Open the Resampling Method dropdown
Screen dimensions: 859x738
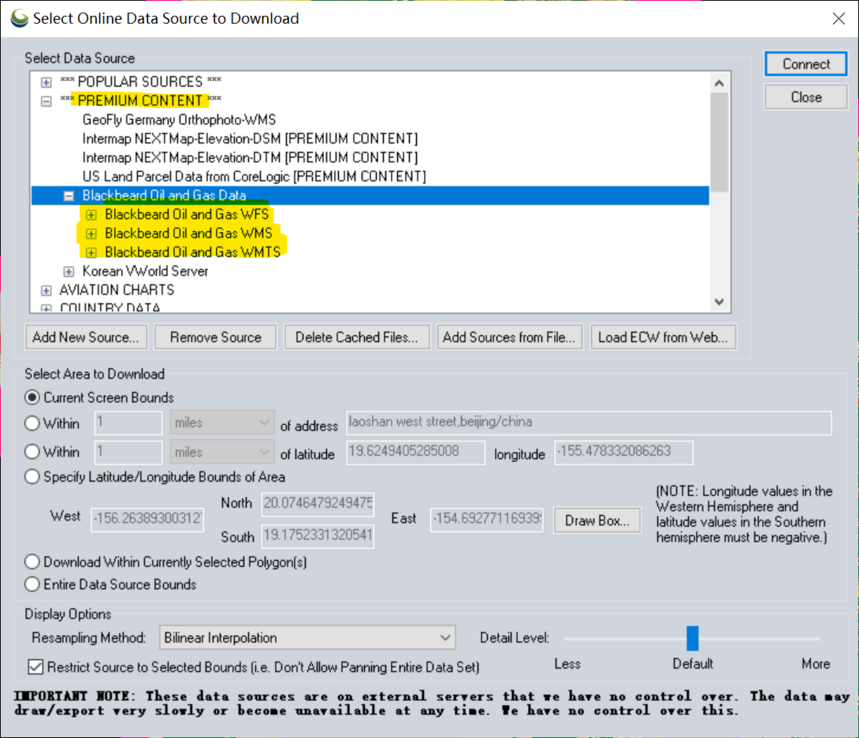(307, 638)
